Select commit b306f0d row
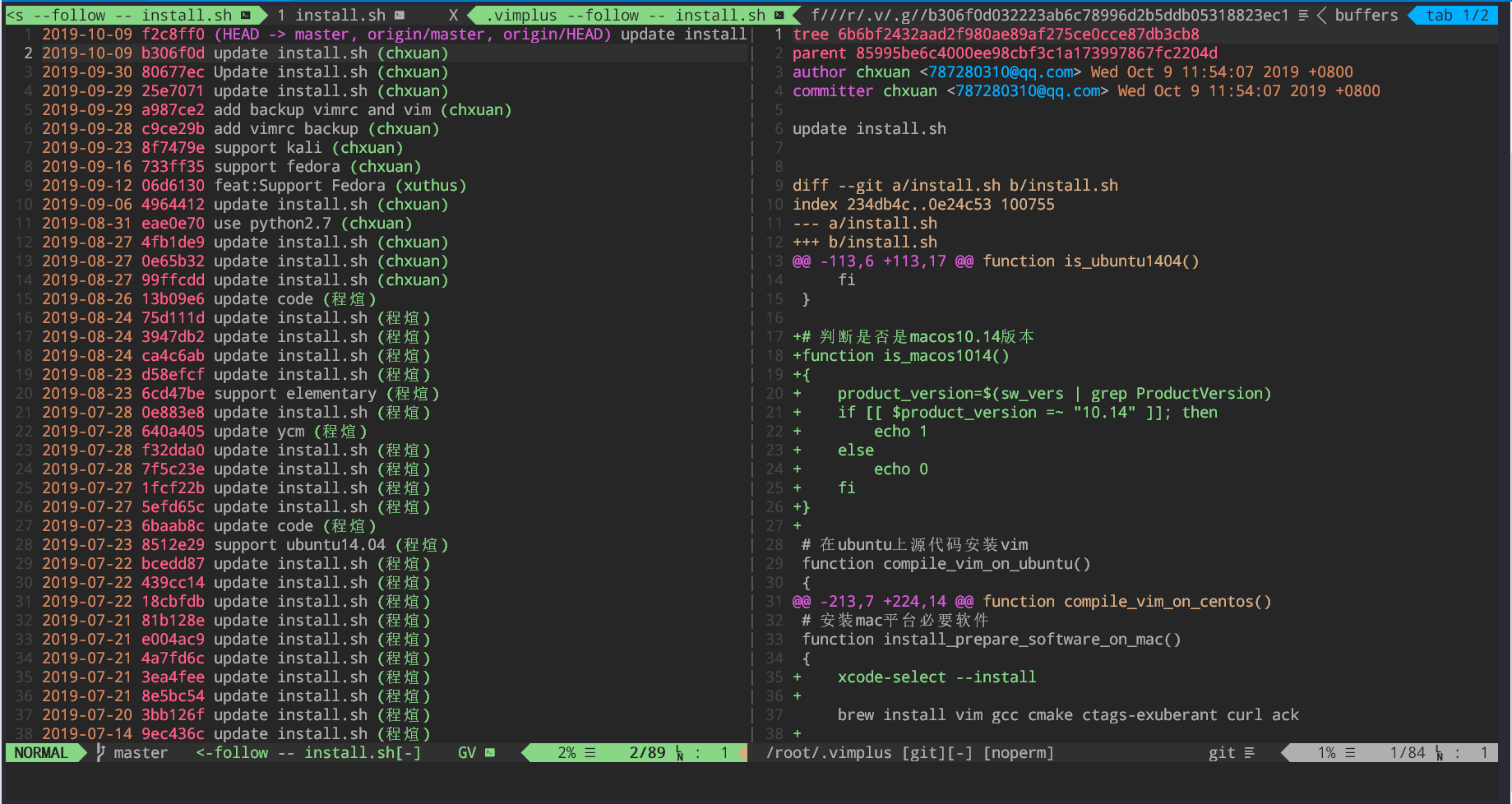The width and height of the screenshot is (1512, 804). (377, 53)
